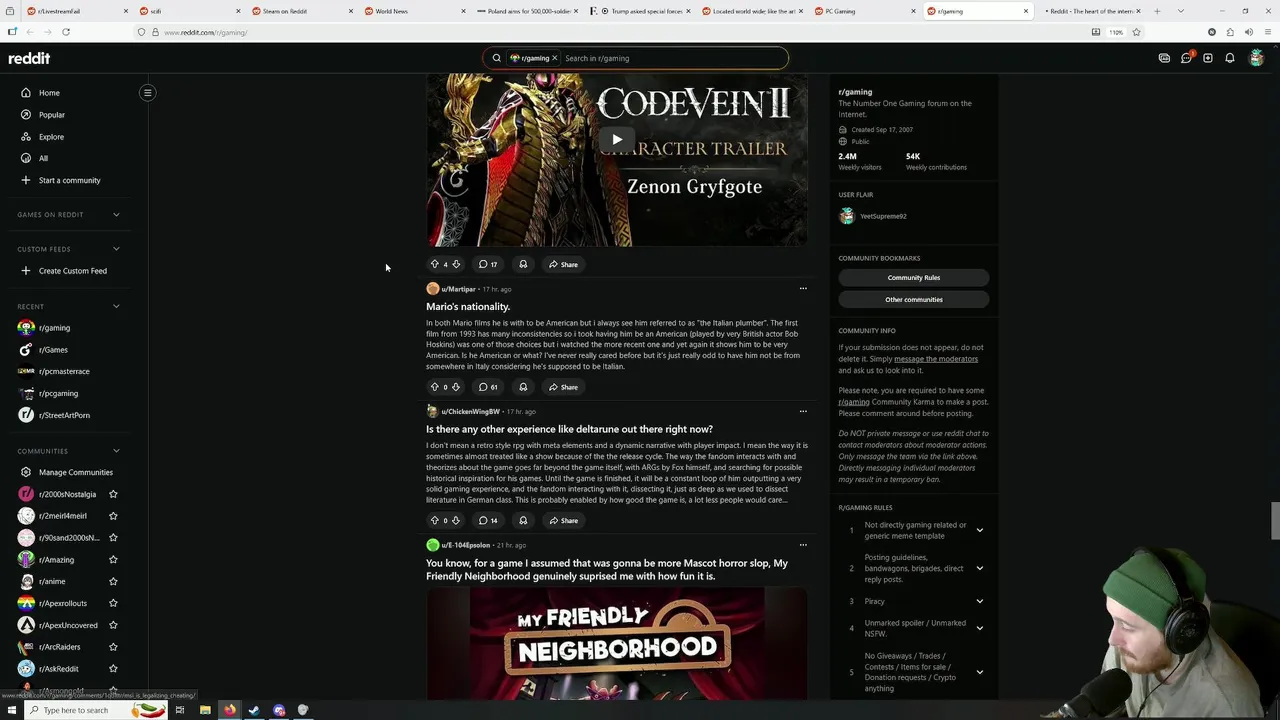The width and height of the screenshot is (1280, 720).
Task: Upvote the Mario's nationality post
Action: (434, 387)
